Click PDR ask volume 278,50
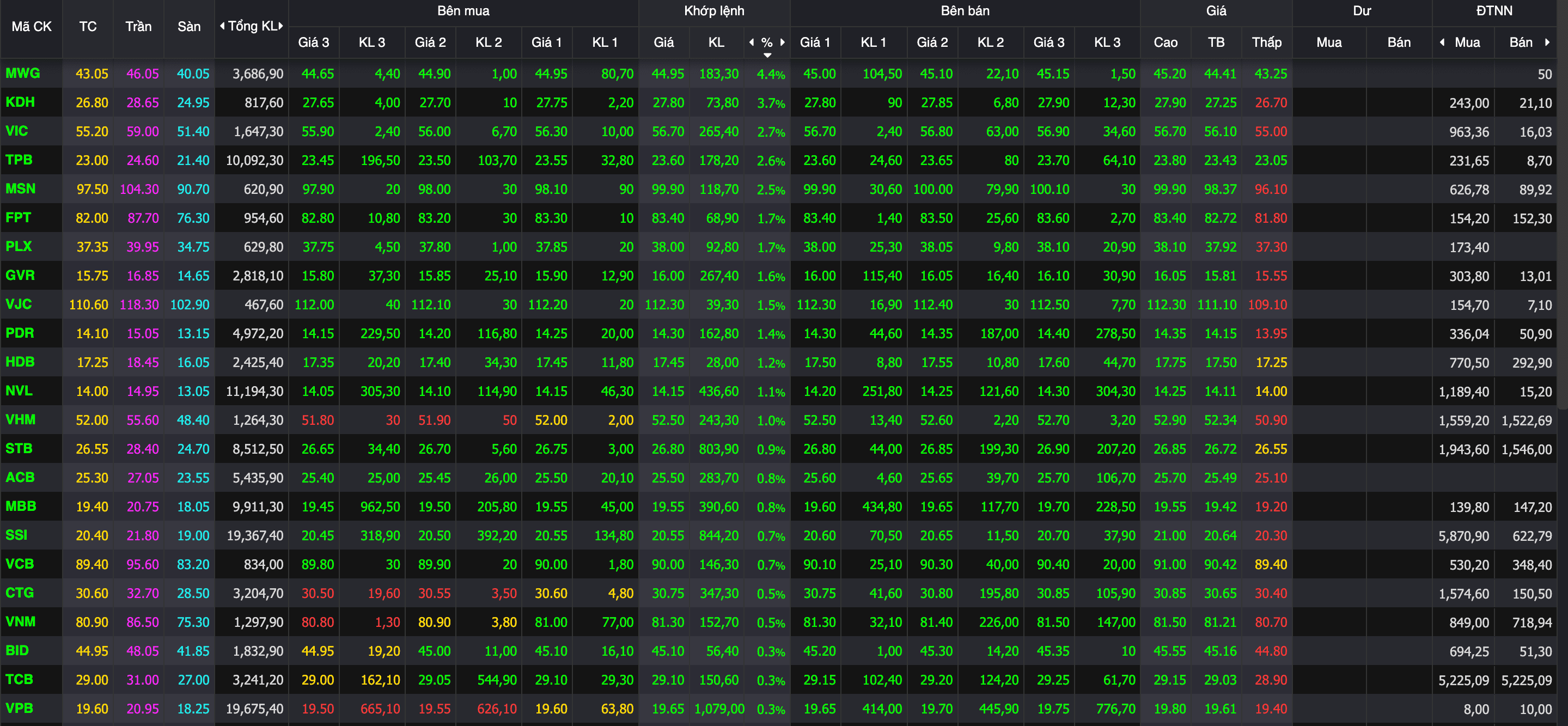The height and width of the screenshot is (726, 1568). click(1116, 333)
